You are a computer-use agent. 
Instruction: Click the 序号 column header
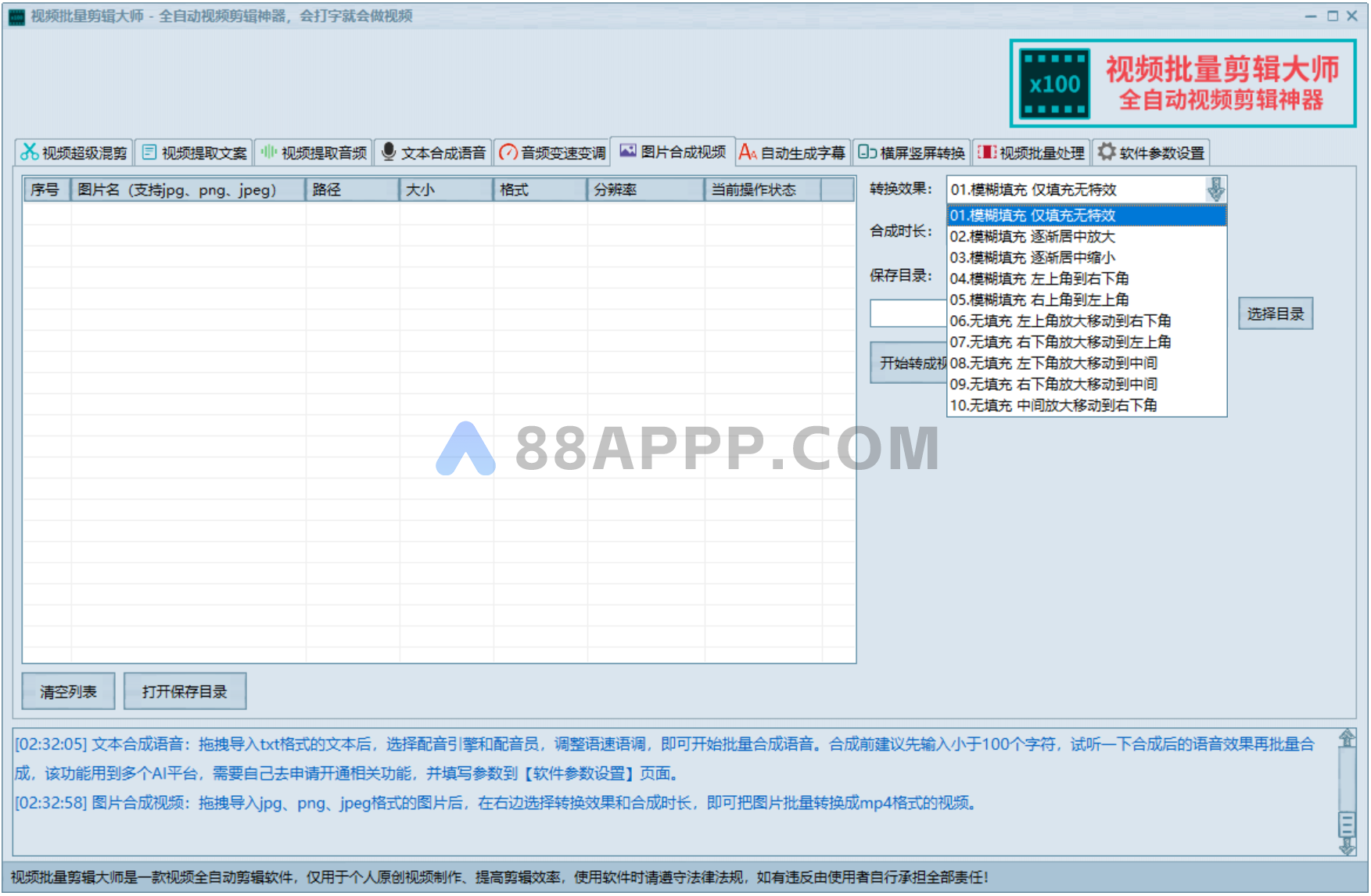pyautogui.click(x=47, y=190)
